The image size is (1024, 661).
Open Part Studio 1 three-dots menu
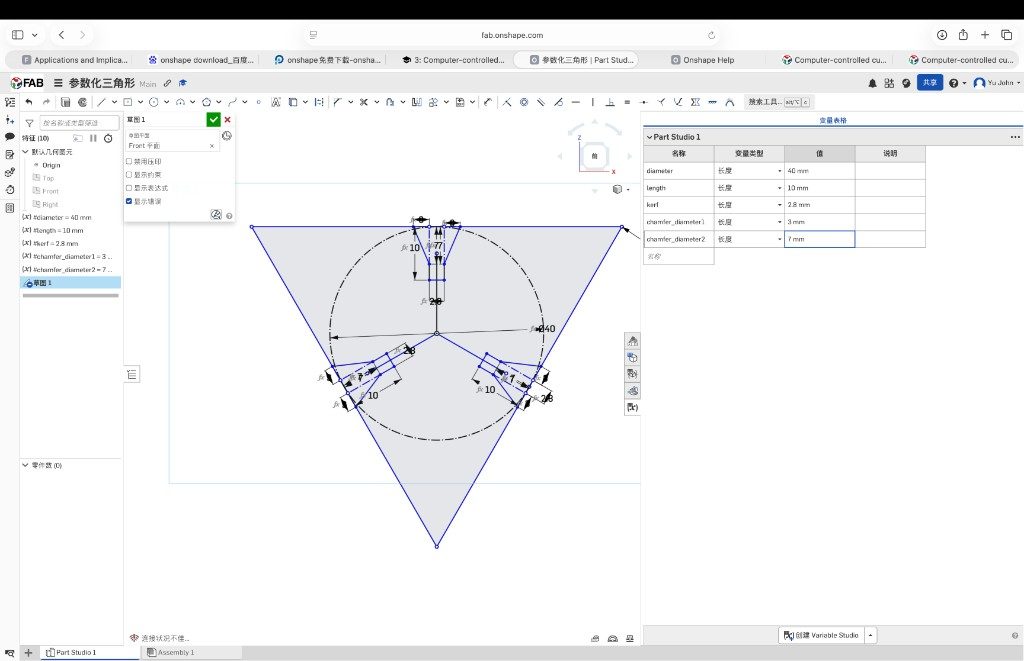tap(1014, 137)
